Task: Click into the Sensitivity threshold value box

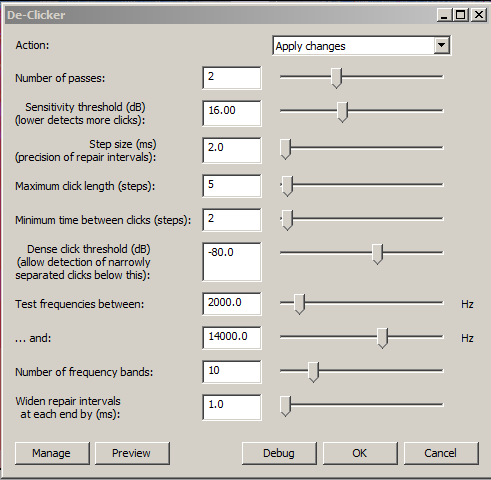Action: click(232, 113)
